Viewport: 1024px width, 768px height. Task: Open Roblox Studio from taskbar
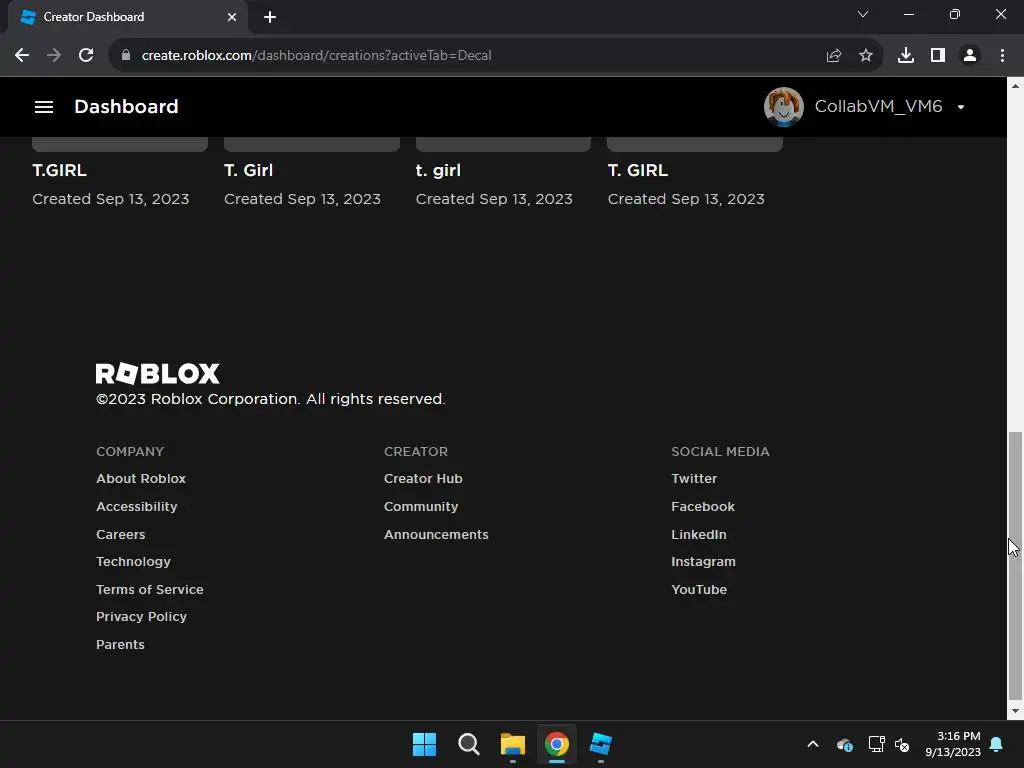coord(601,744)
